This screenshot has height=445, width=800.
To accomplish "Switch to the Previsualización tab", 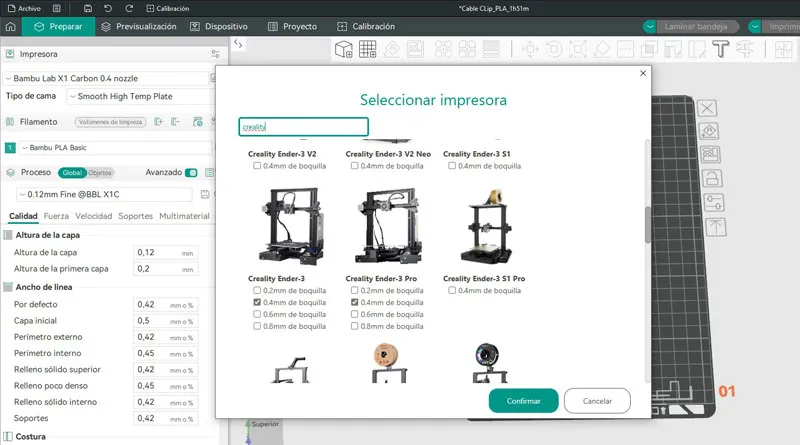I will (139, 27).
